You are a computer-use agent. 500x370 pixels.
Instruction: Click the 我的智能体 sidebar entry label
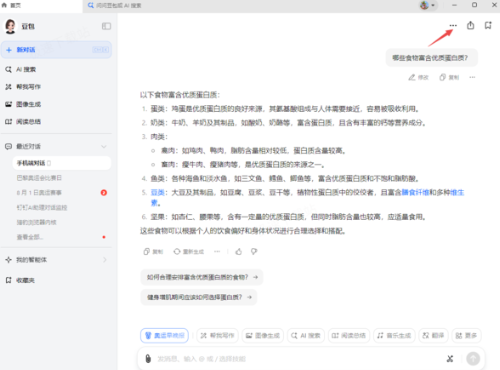point(32,260)
